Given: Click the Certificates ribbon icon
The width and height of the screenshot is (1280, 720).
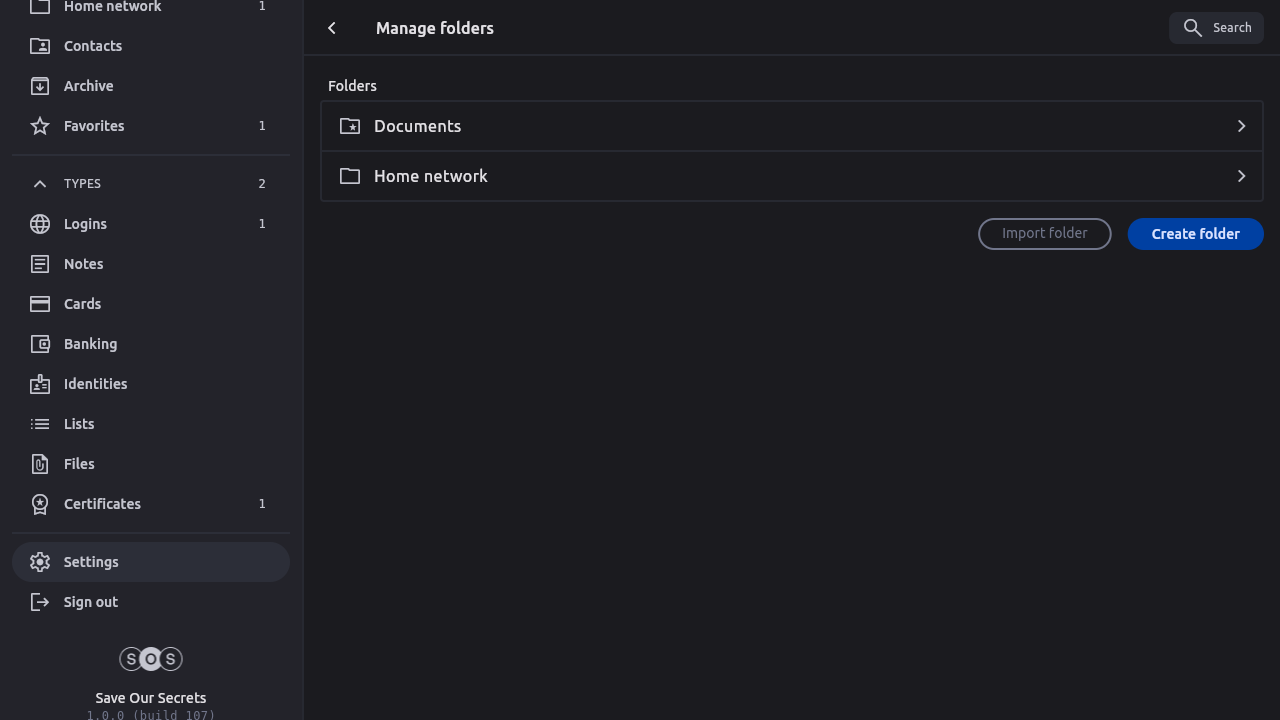Looking at the screenshot, I should pyautogui.click(x=40, y=504).
